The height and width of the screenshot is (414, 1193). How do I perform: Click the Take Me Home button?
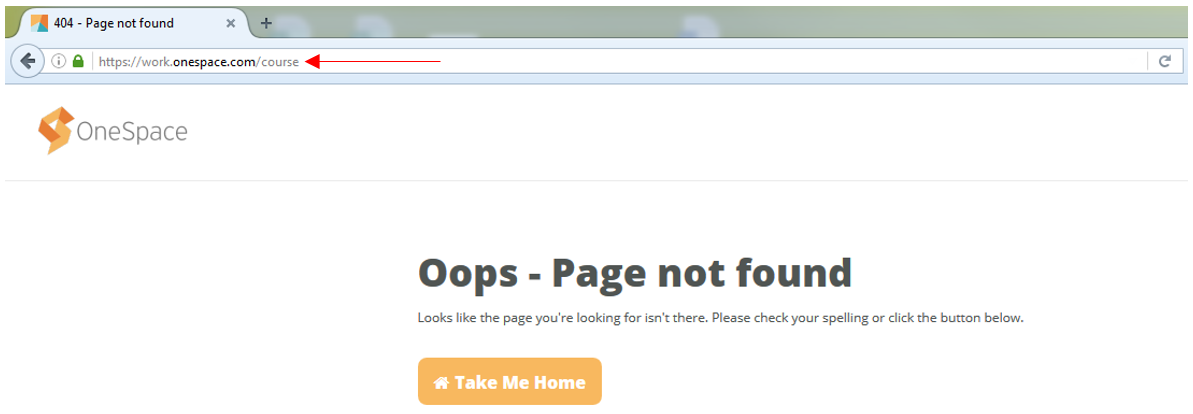510,381
